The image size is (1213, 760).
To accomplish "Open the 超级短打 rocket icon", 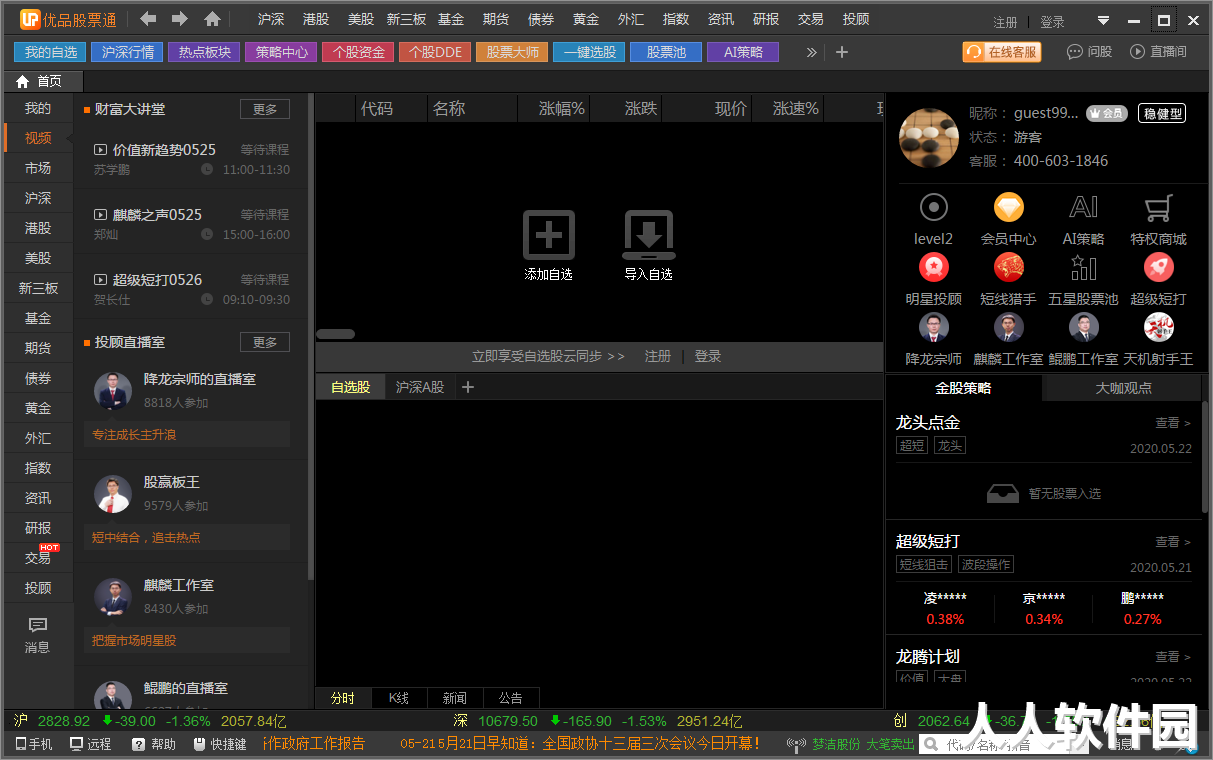I will pyautogui.click(x=1158, y=267).
